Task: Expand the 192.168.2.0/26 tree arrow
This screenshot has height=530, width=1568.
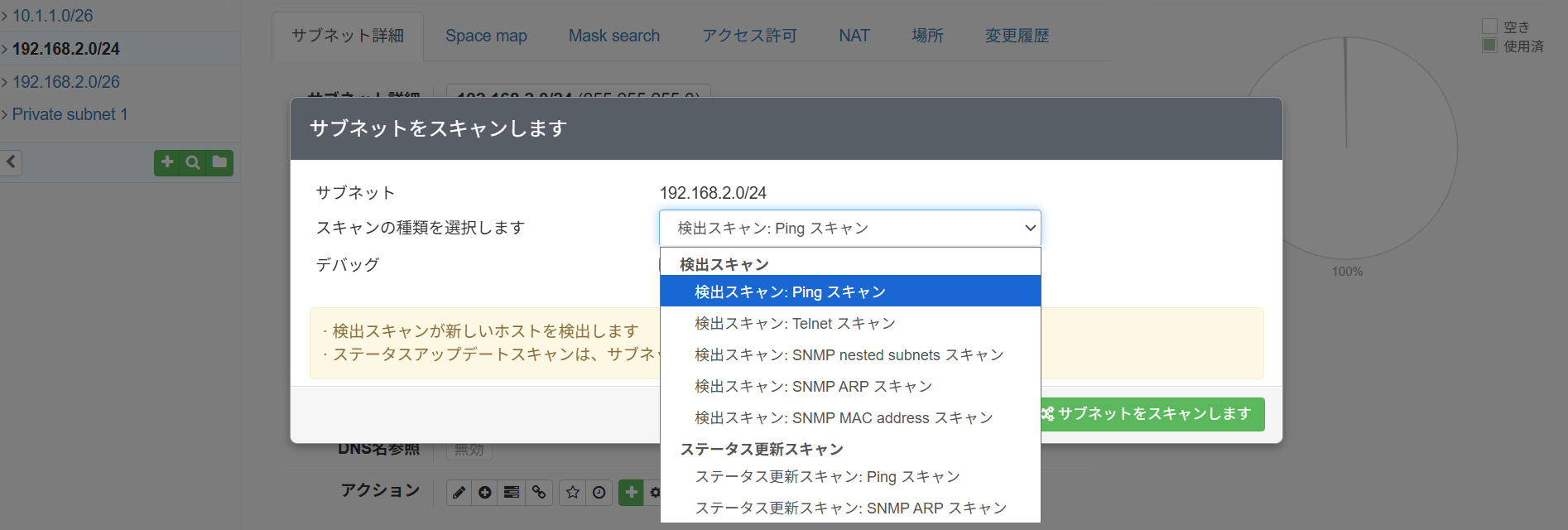Action: (x=4, y=82)
